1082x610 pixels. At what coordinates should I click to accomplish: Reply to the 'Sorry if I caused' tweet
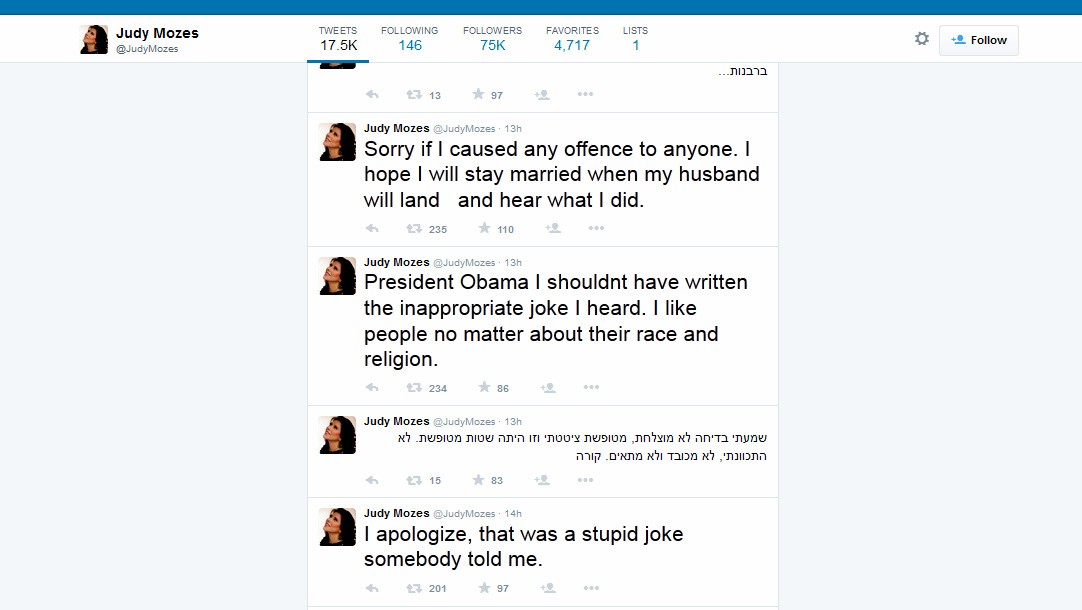point(372,229)
